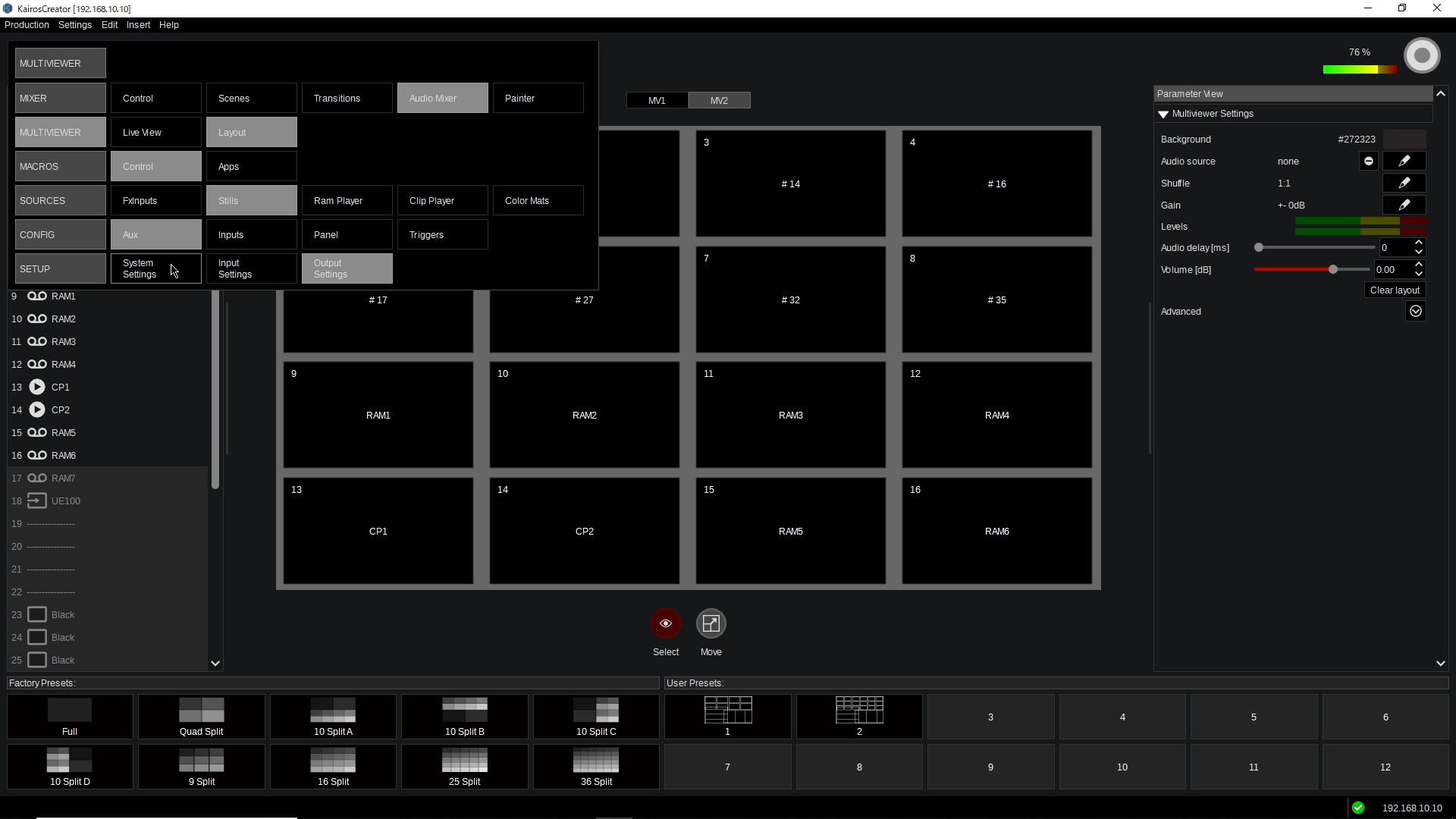The image size is (1456, 819).
Task: Click green connection status check icon
Action: 1357,808
